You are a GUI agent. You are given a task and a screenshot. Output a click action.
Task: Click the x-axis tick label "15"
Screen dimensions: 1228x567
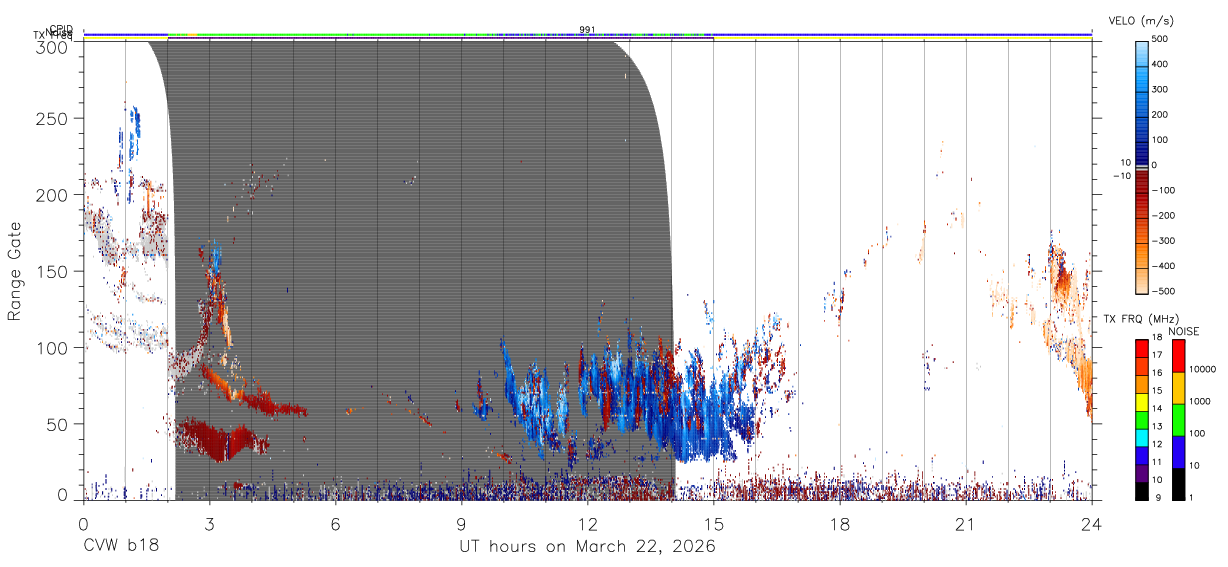click(x=713, y=523)
